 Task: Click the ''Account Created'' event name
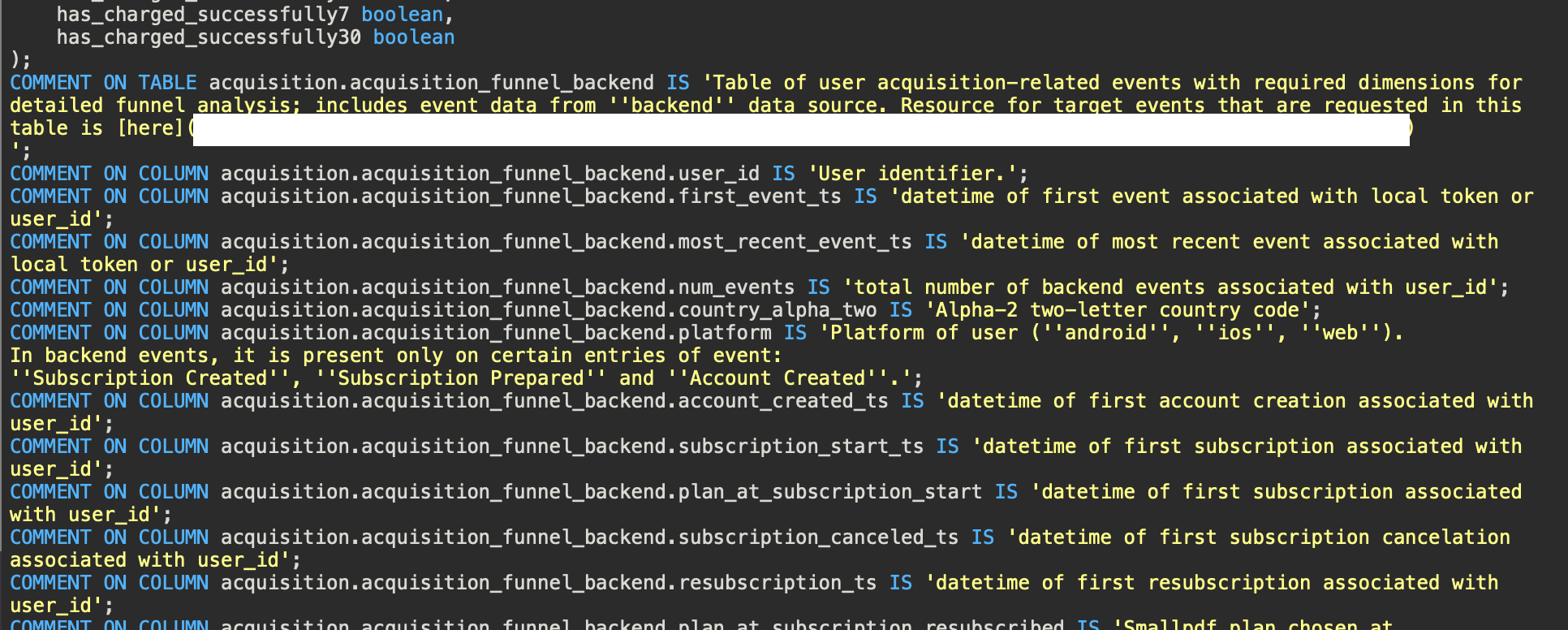click(x=778, y=378)
